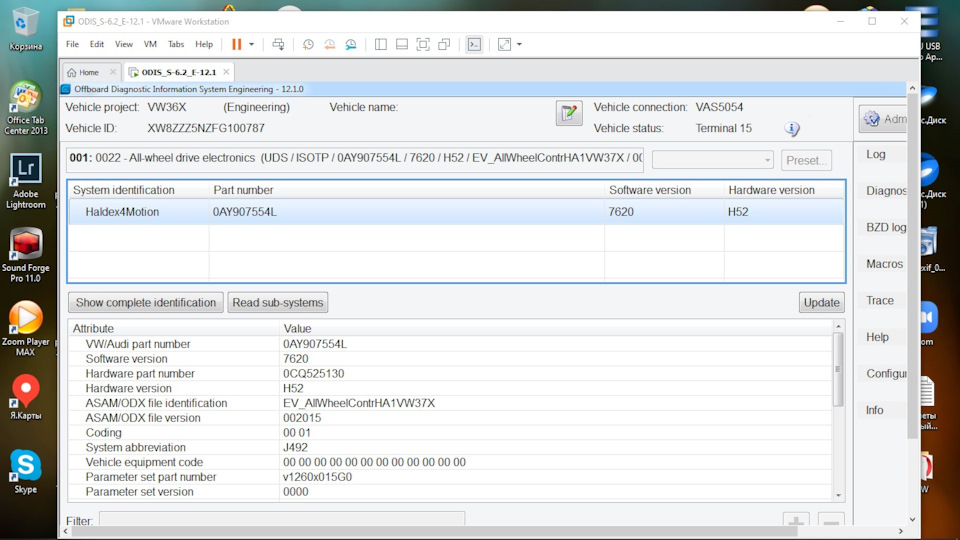960x540 pixels.
Task: Open the Macros side panel
Action: click(884, 264)
